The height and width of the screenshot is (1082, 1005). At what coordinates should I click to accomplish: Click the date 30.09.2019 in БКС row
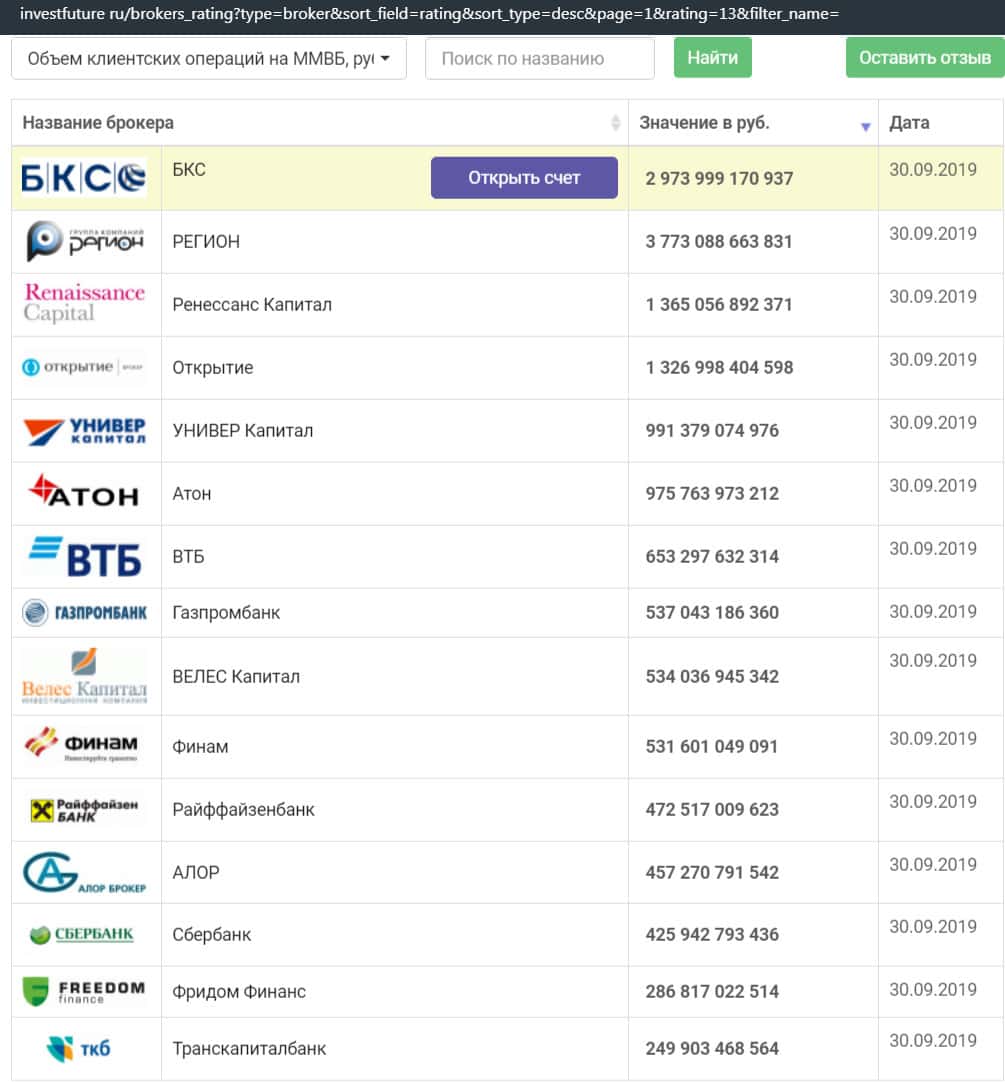(933, 170)
